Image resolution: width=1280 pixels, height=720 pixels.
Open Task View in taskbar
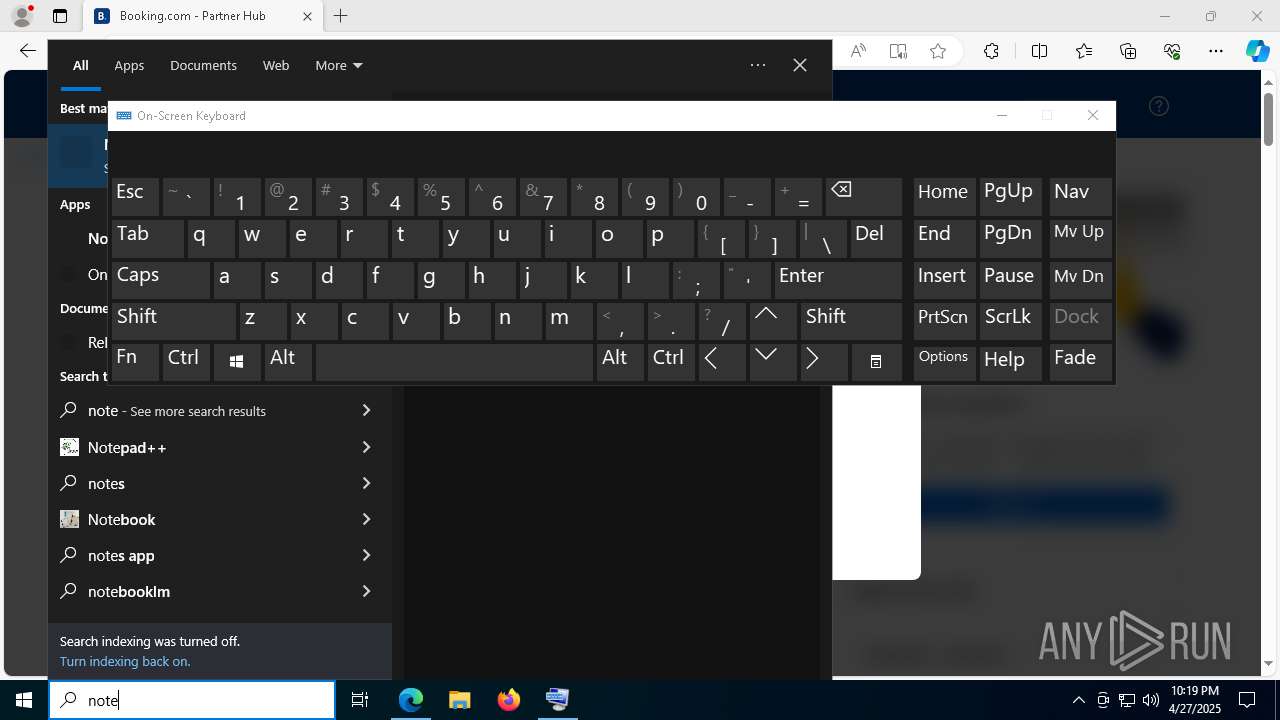click(x=360, y=700)
